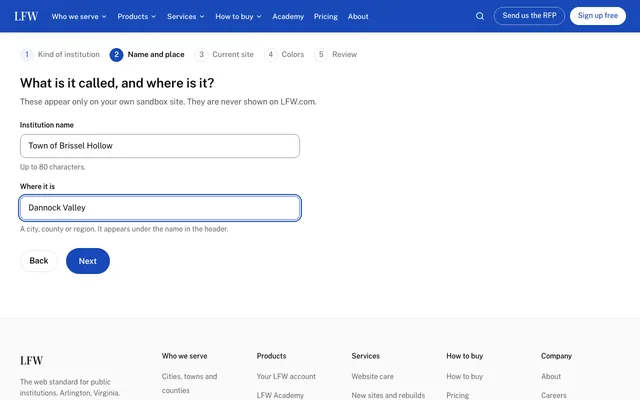Click the sandbox site note mentioning LFW.com
The width and height of the screenshot is (640, 400).
[168, 102]
